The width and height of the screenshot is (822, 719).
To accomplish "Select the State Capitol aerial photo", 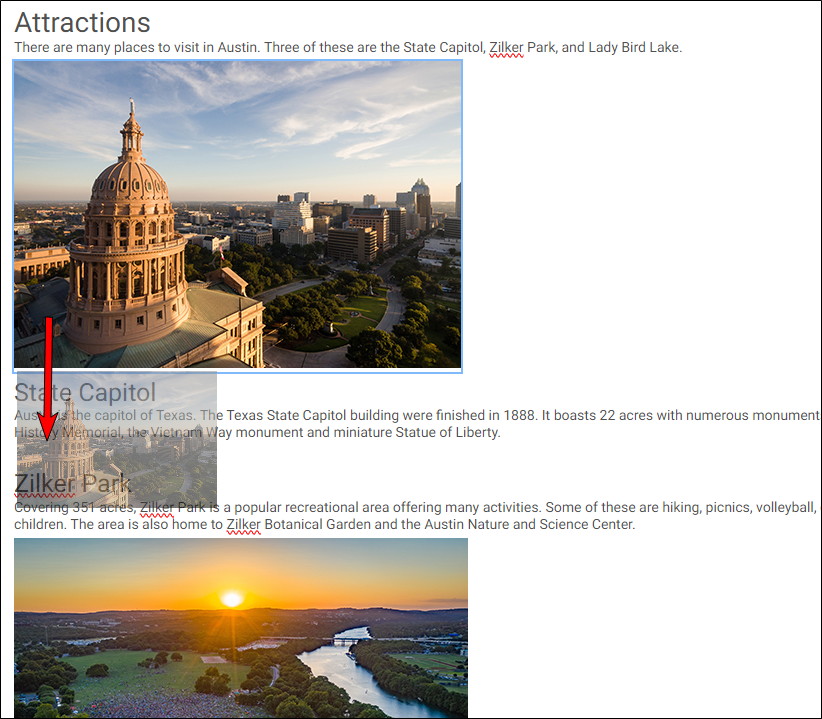I will click(237, 216).
